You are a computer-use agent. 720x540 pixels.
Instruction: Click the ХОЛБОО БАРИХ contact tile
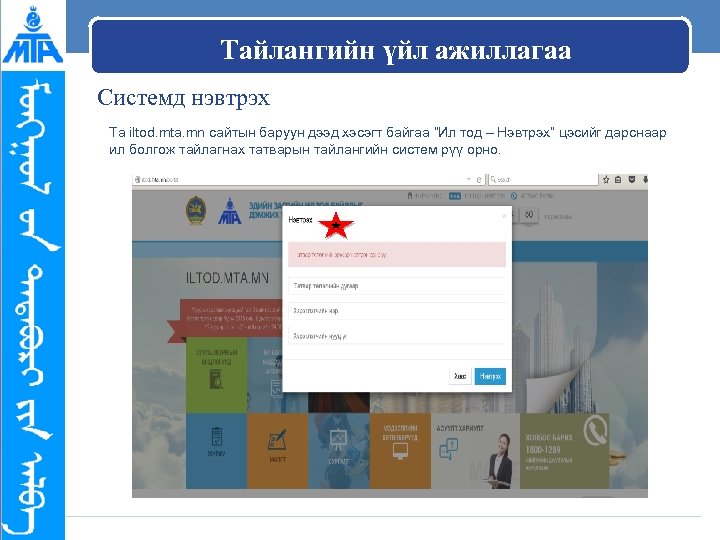click(564, 450)
